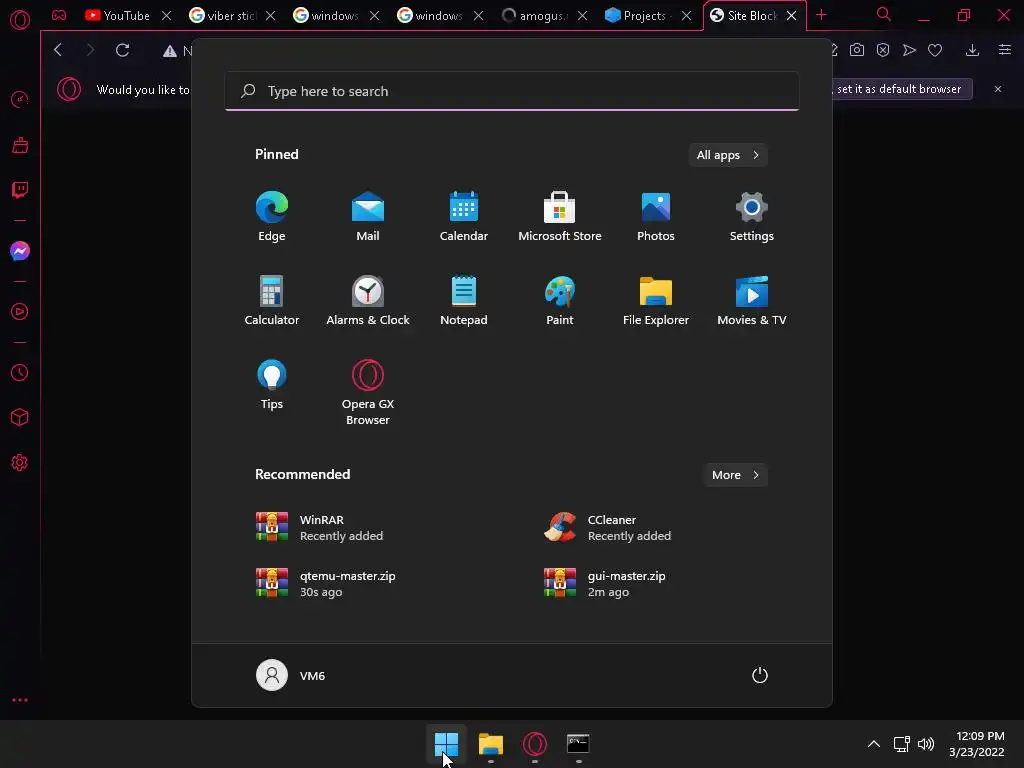
Task: Open File Explorer on the taskbar
Action: 490,744
